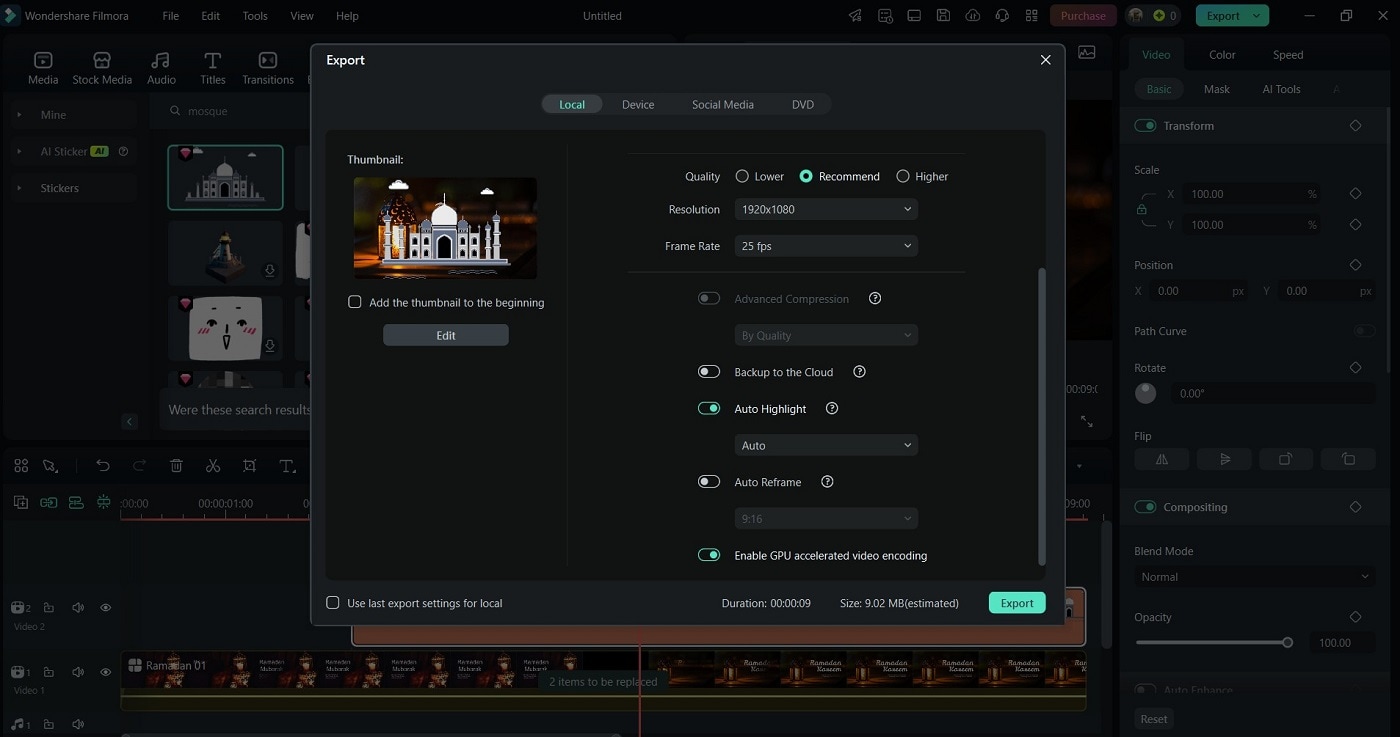The image size is (1400, 737).
Task: Toggle the timeline snapping icon
Action: point(104,503)
